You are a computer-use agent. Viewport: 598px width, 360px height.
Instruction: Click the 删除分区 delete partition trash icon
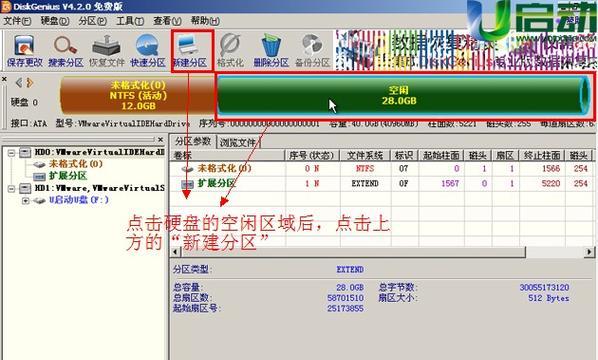(271, 50)
